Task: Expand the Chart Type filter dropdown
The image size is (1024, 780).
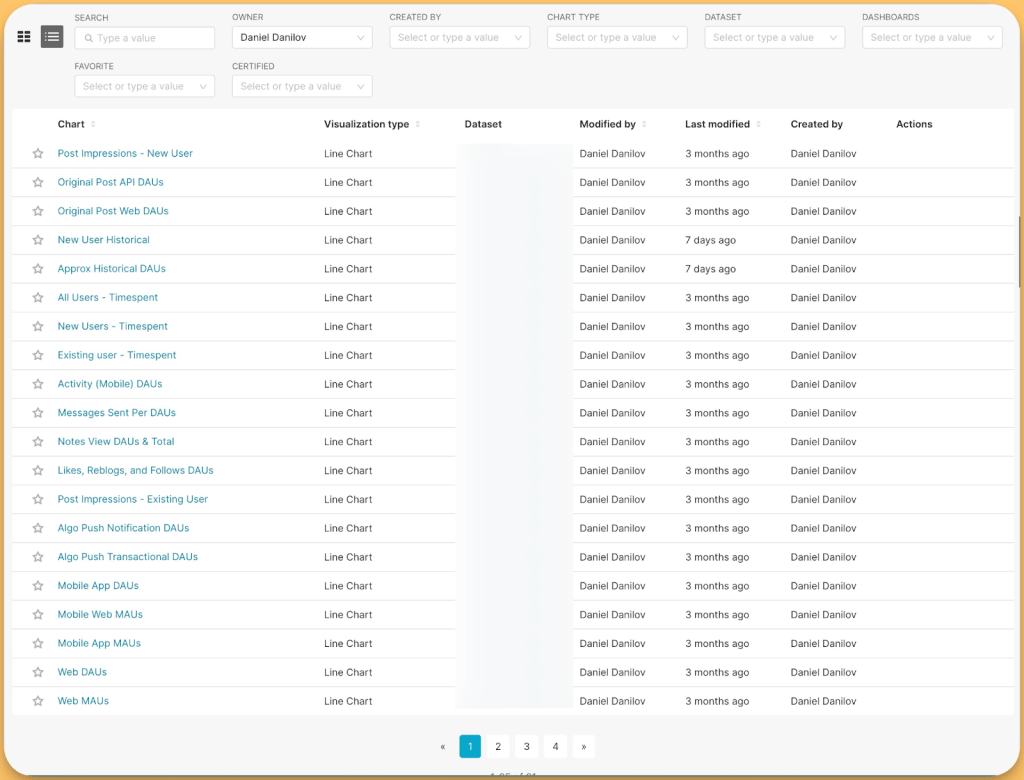Action: [617, 38]
